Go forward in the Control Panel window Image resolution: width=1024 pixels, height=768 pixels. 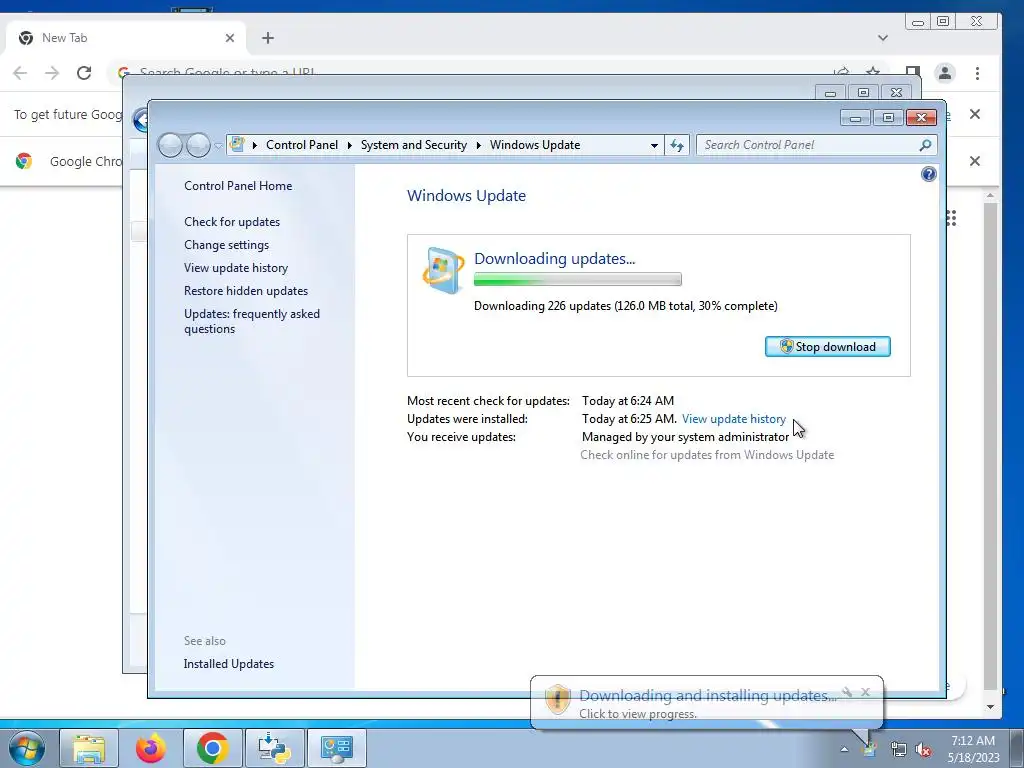point(199,145)
